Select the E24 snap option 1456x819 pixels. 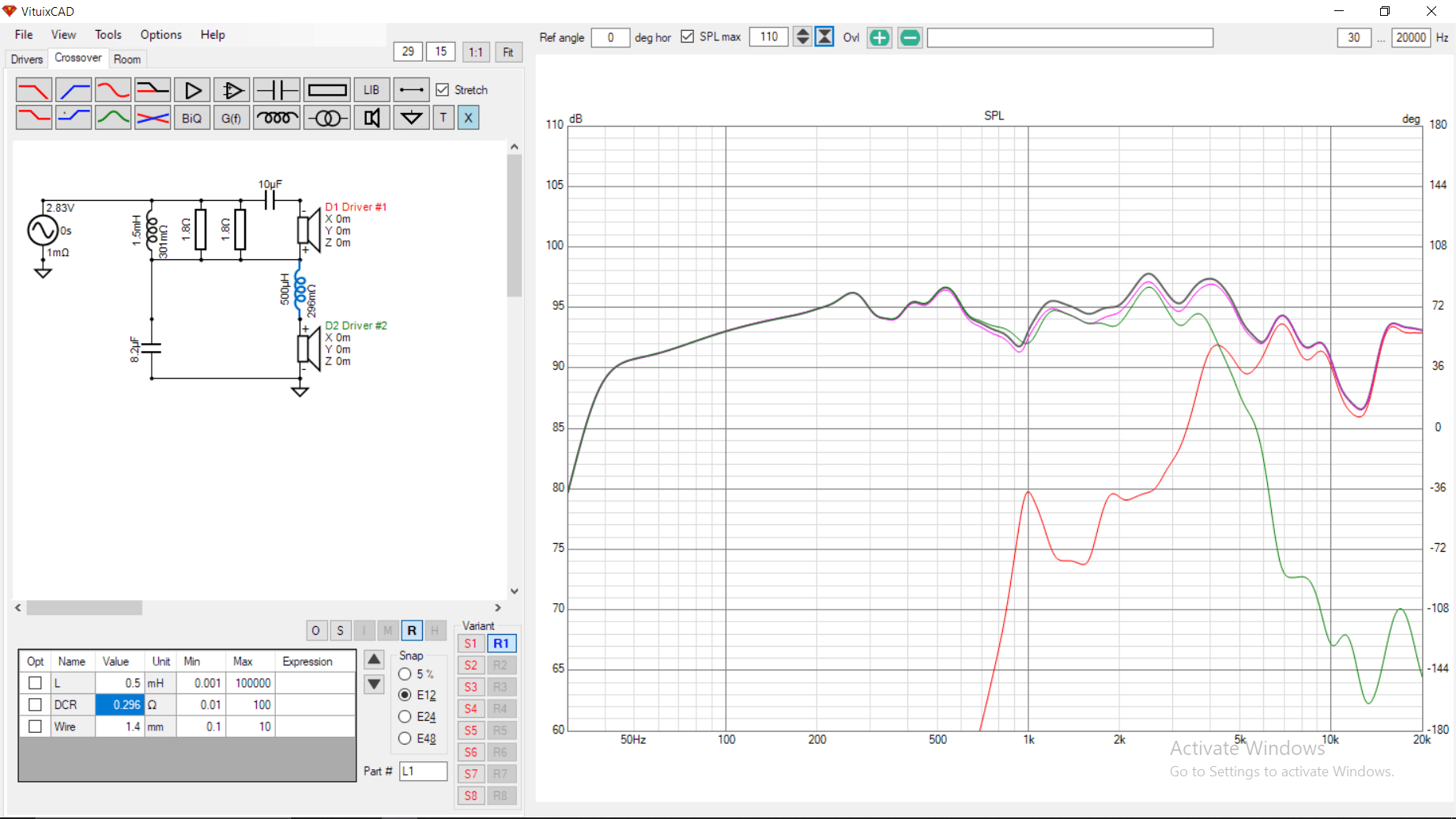point(405,716)
